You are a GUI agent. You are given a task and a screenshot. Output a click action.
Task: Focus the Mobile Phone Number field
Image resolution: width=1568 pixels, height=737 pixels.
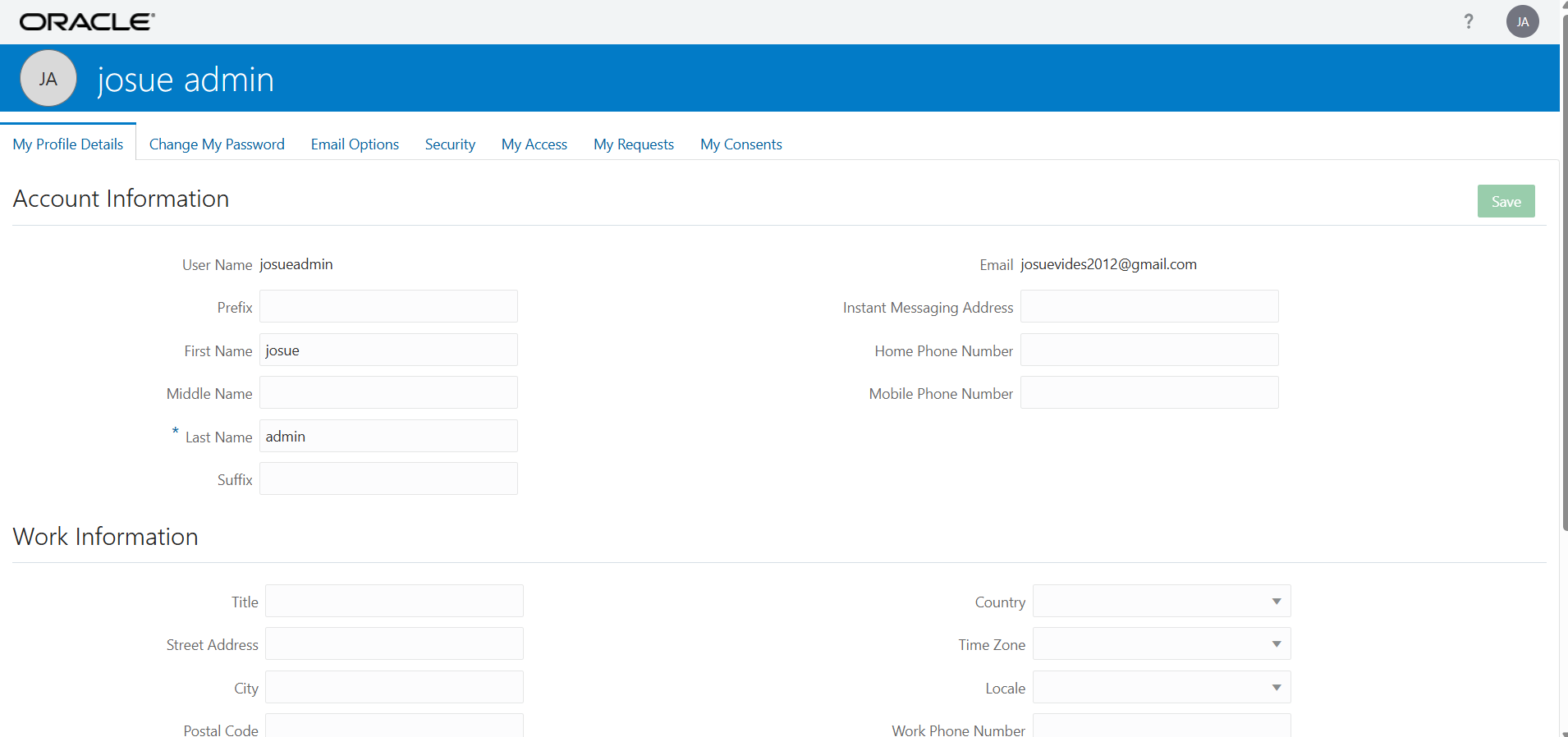(1149, 392)
